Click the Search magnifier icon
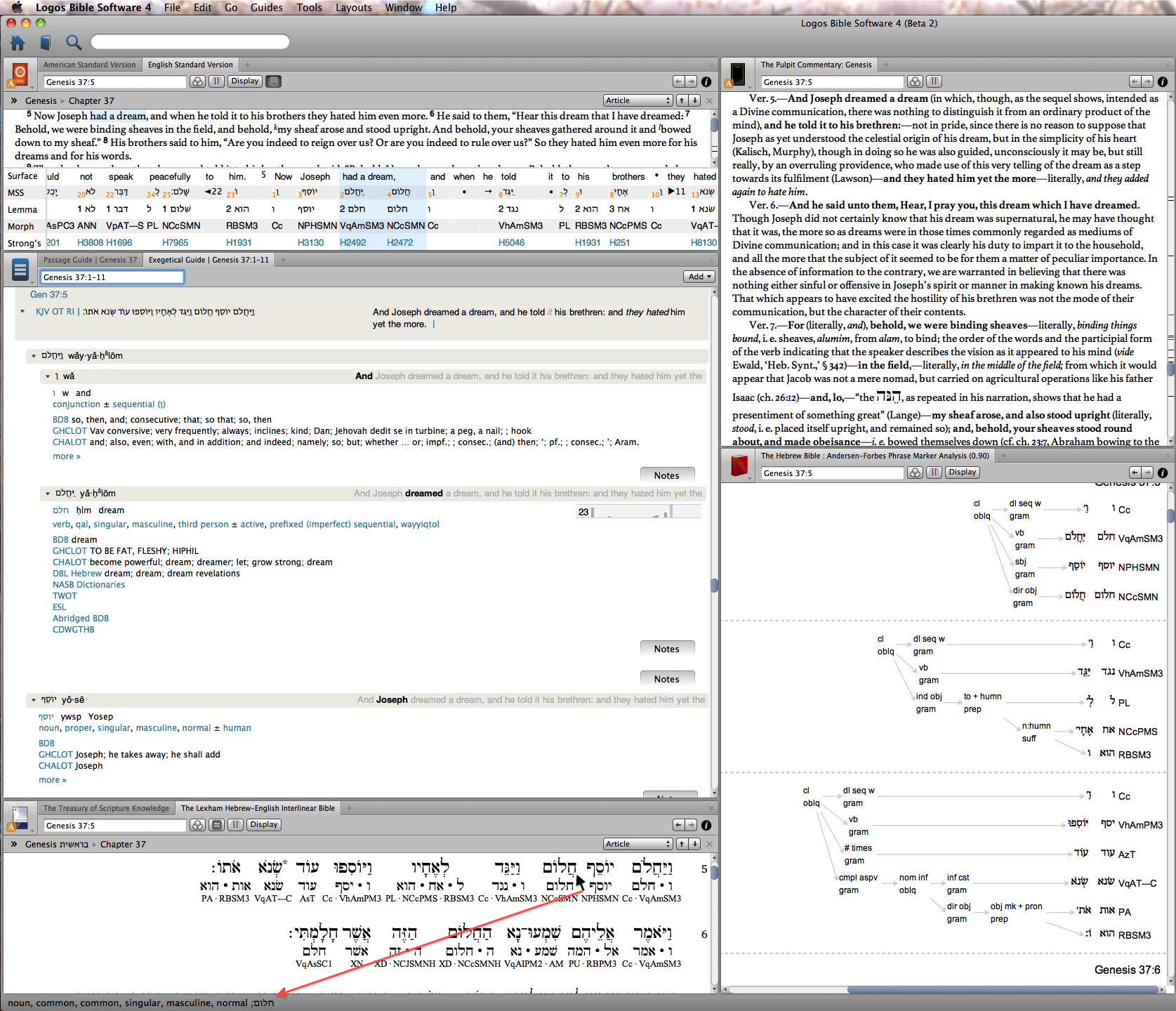 click(x=74, y=43)
